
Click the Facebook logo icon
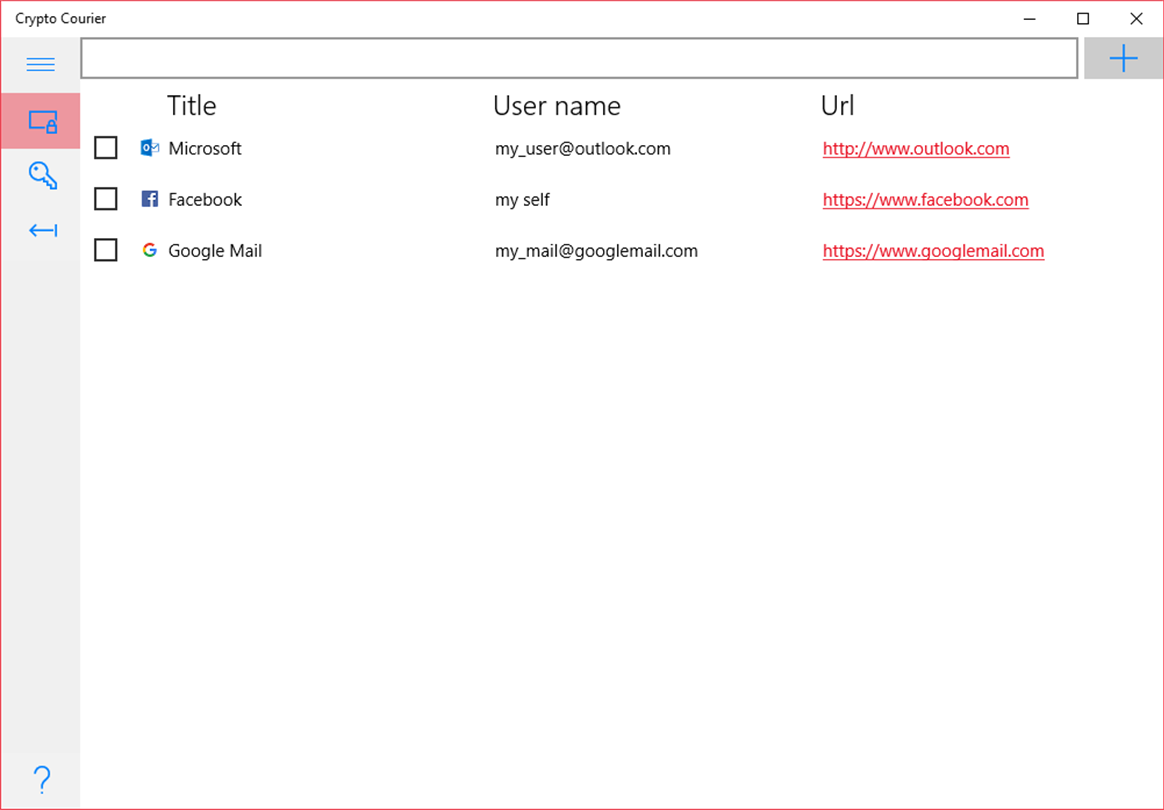click(x=150, y=199)
